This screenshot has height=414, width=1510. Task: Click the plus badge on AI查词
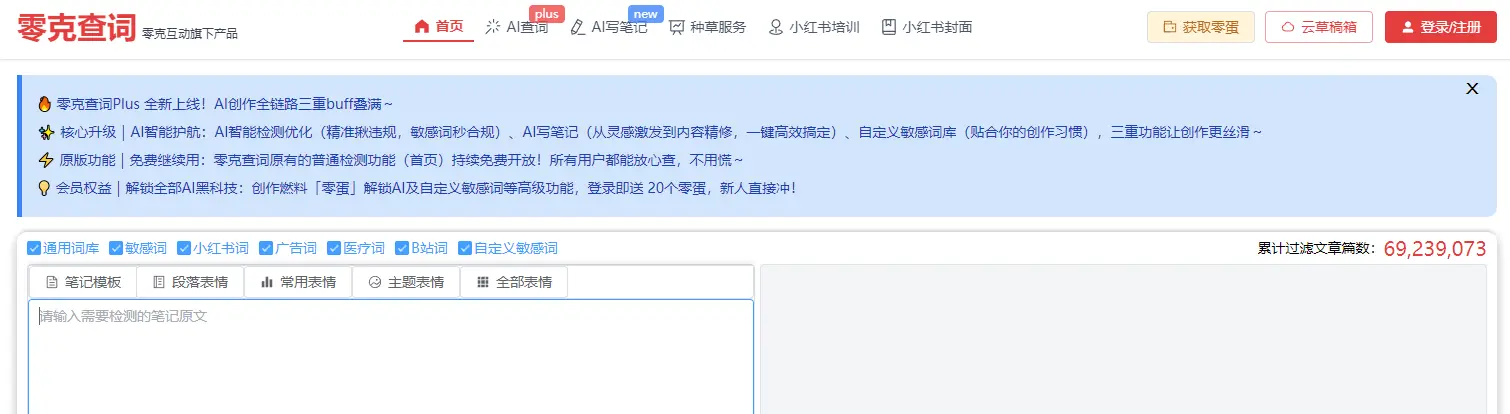(x=546, y=13)
